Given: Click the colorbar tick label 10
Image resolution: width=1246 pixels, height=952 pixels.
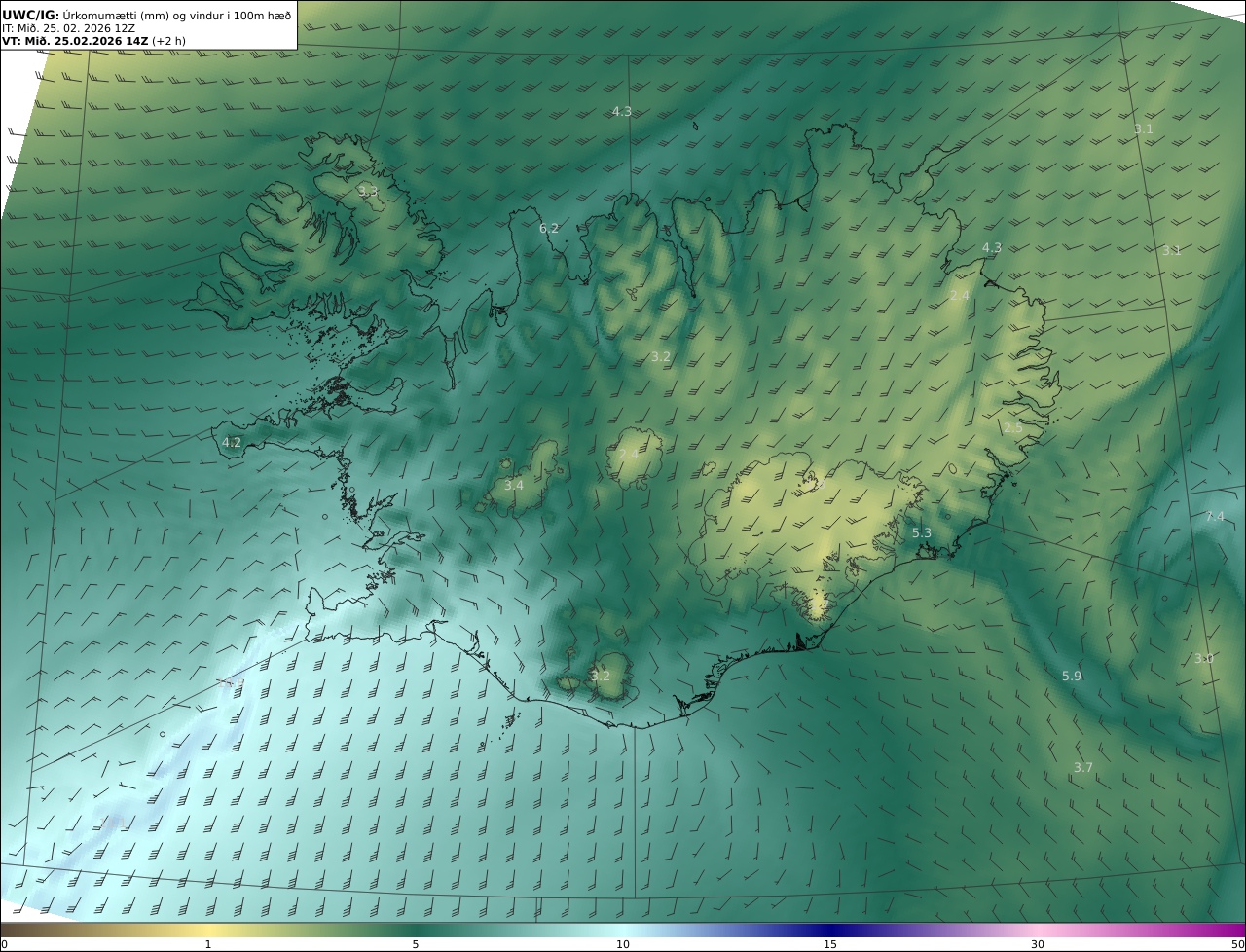Looking at the screenshot, I should (x=623, y=944).
